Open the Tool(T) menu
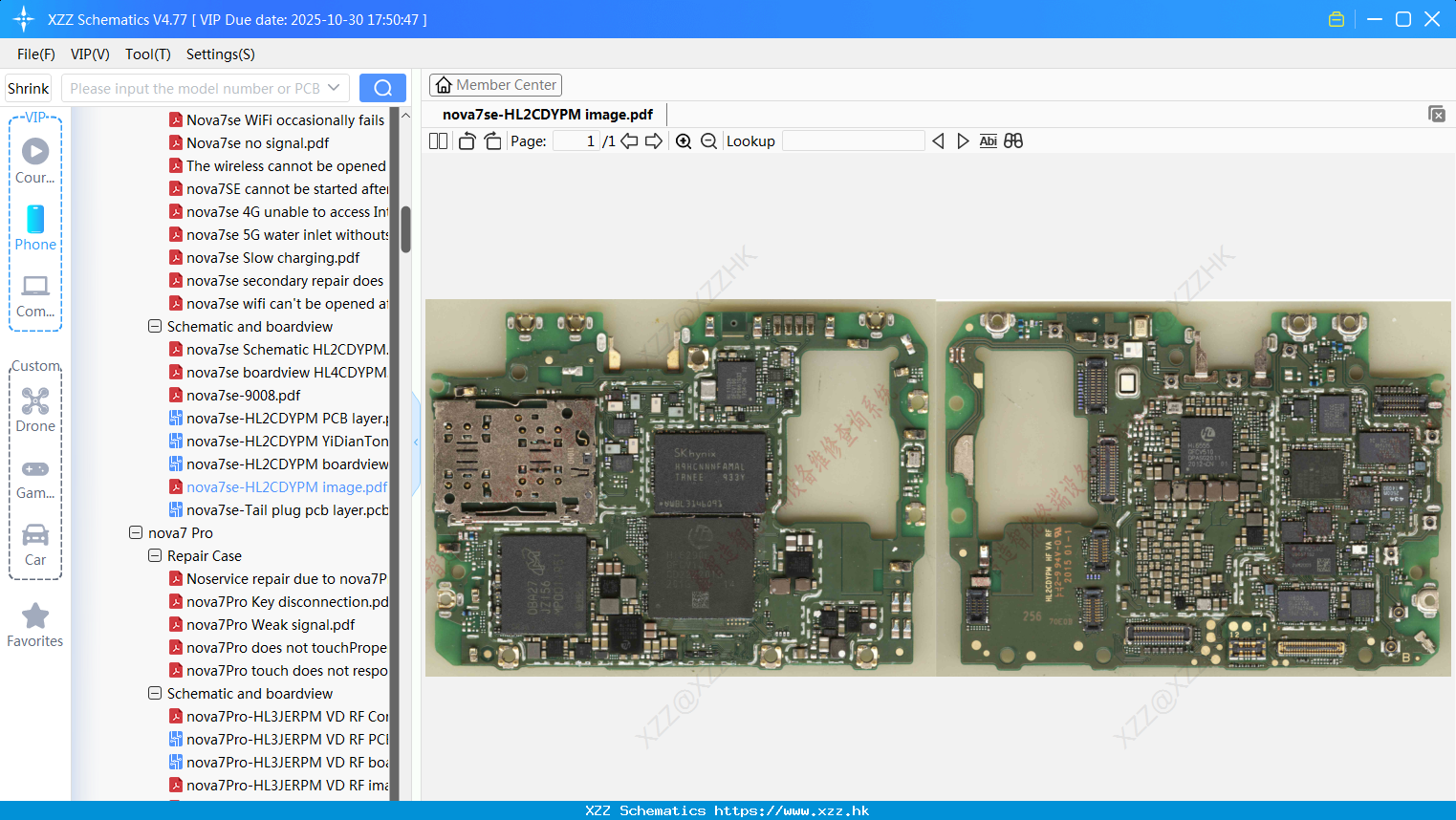 (148, 54)
